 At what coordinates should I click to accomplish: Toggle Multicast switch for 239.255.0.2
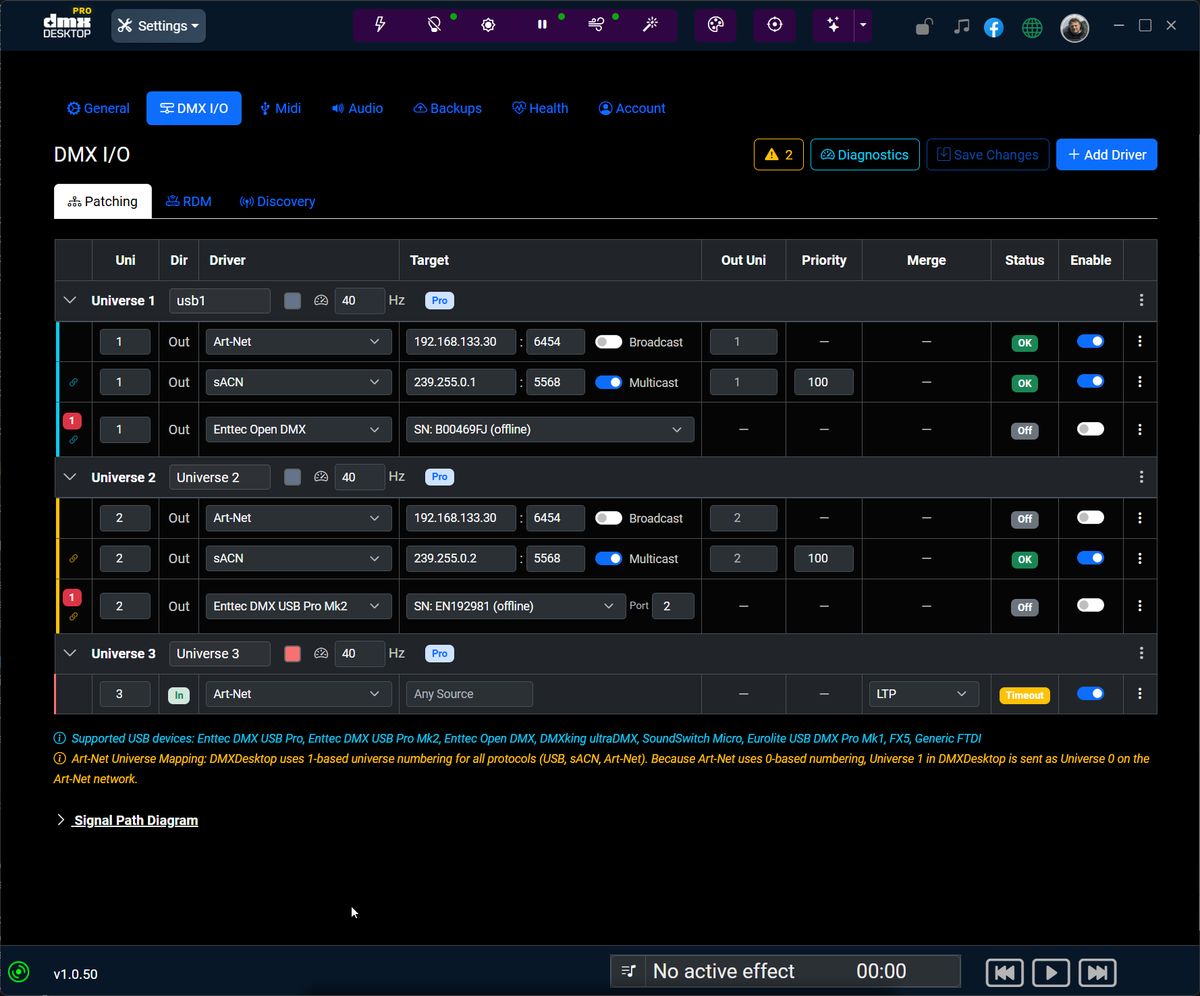click(x=608, y=558)
